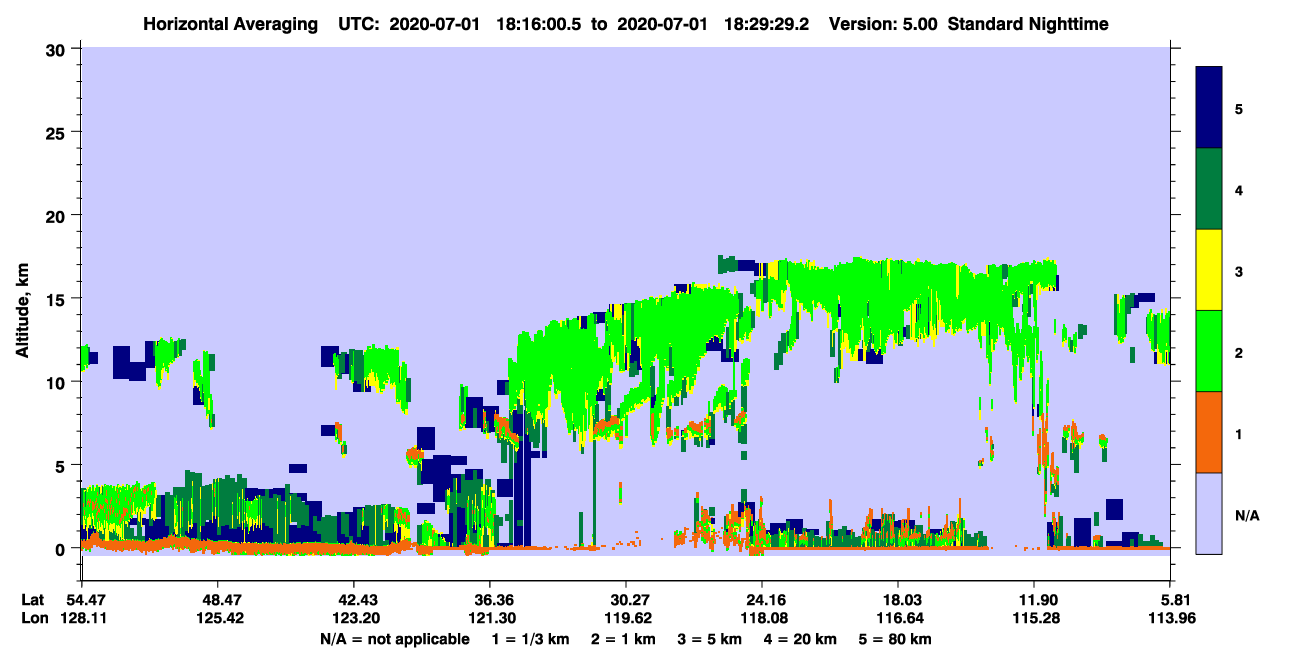Screen dimensions: 1300x667
Task: Click the 15 tick on altitude axis
Action: pyautogui.click(x=59, y=299)
